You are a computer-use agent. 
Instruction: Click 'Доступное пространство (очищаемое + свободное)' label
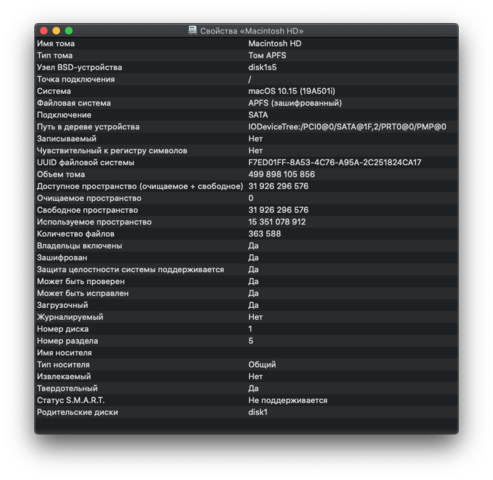(x=140, y=186)
